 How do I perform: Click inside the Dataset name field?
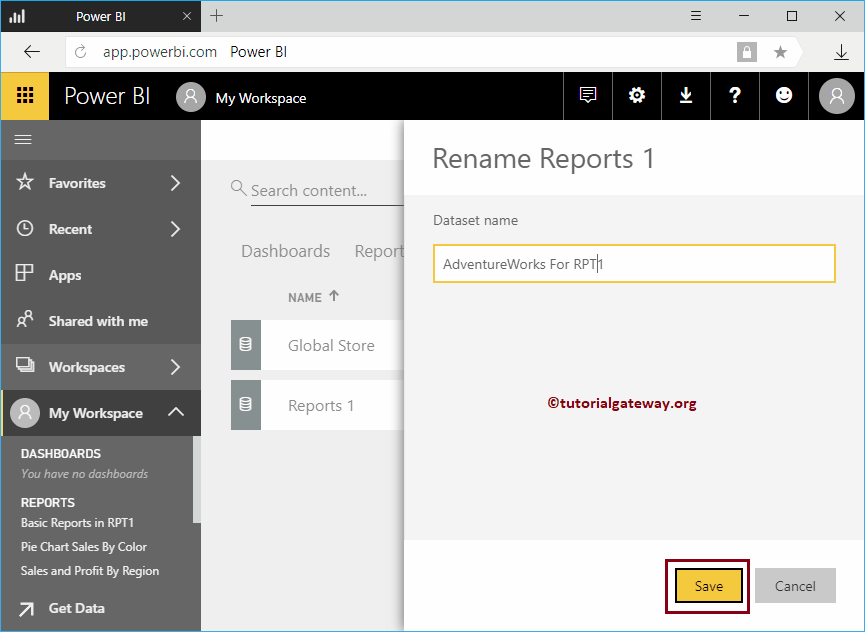pyautogui.click(x=634, y=264)
